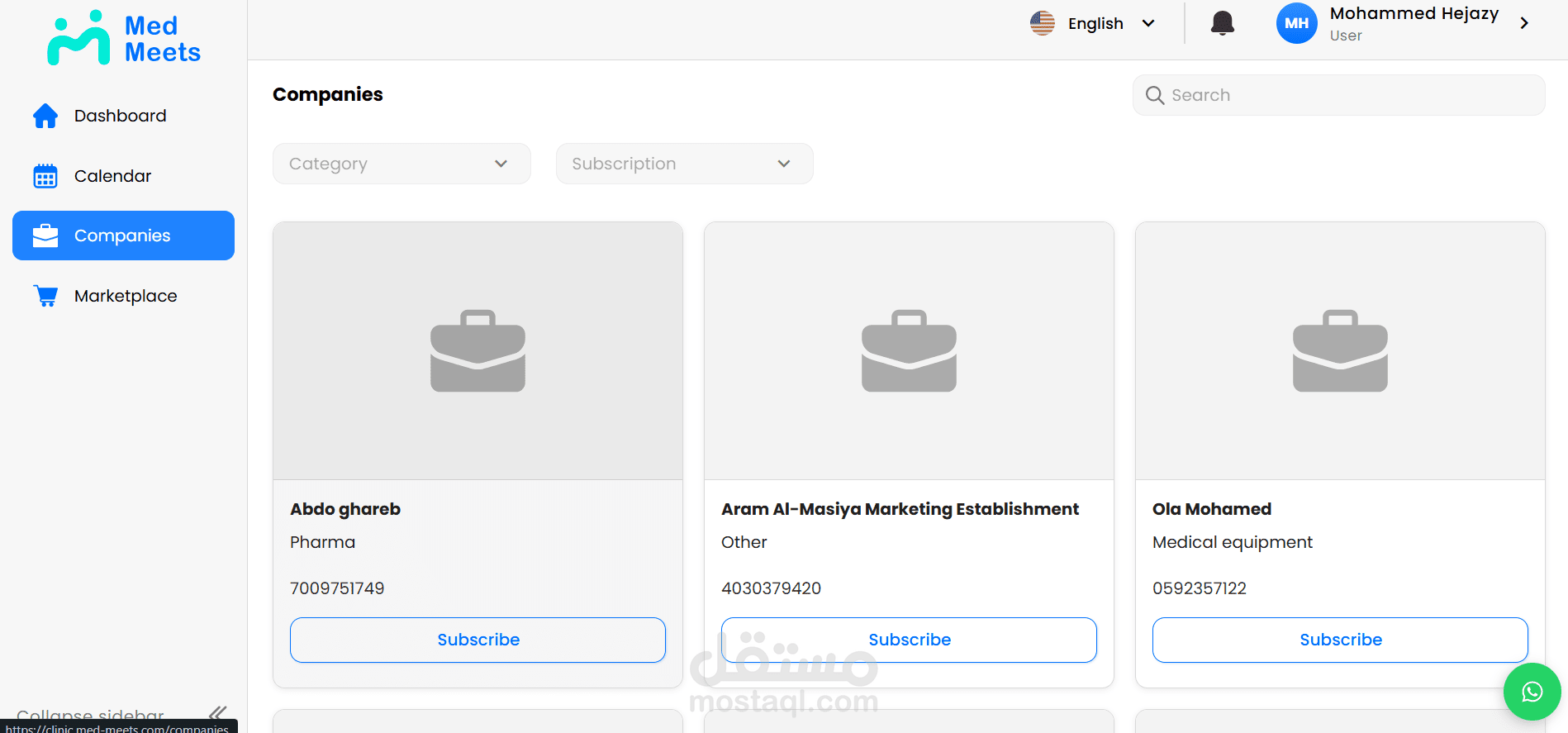Open the notifications bell
Image resolution: width=1568 pixels, height=733 pixels.
(x=1222, y=23)
